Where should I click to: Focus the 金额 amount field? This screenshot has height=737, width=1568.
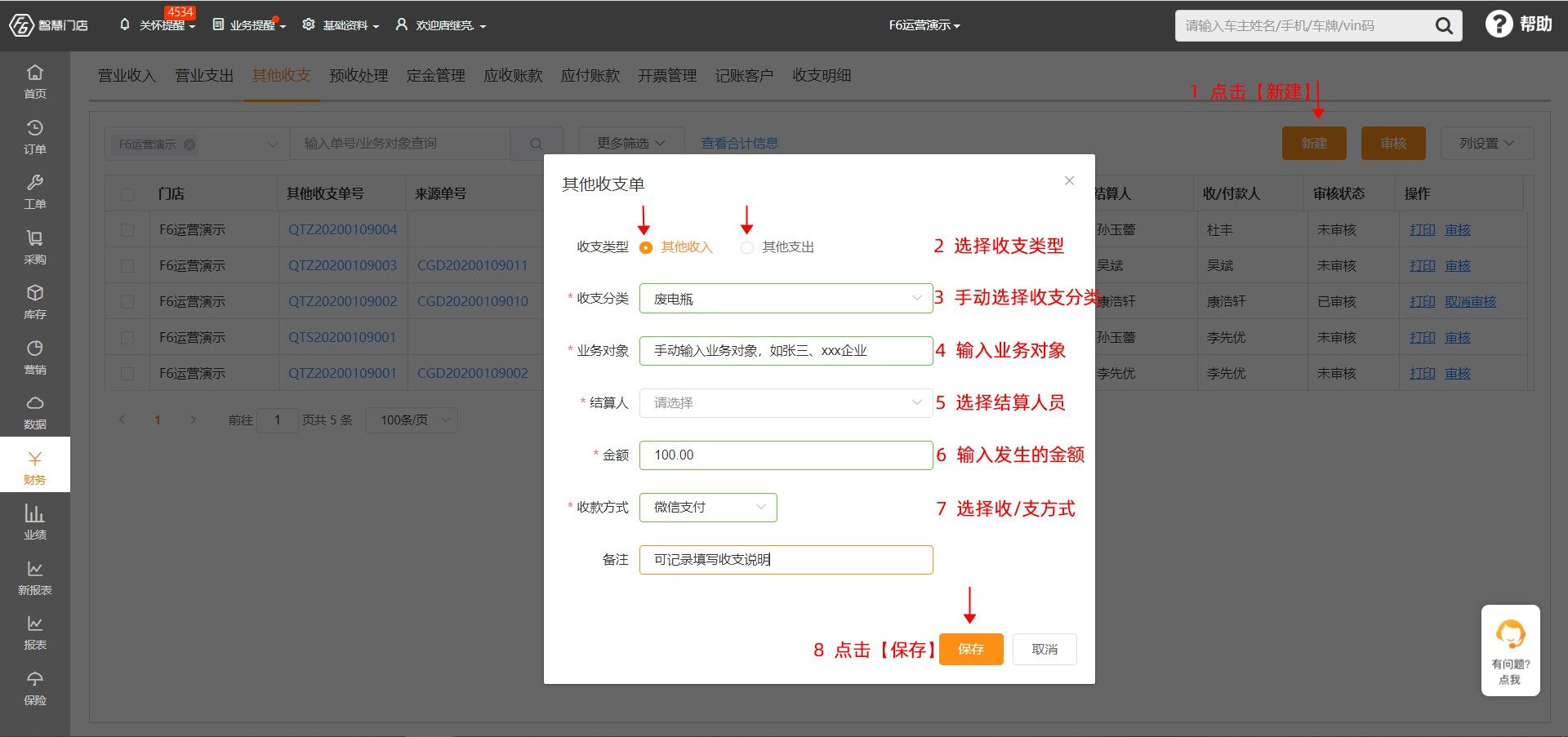(786, 455)
